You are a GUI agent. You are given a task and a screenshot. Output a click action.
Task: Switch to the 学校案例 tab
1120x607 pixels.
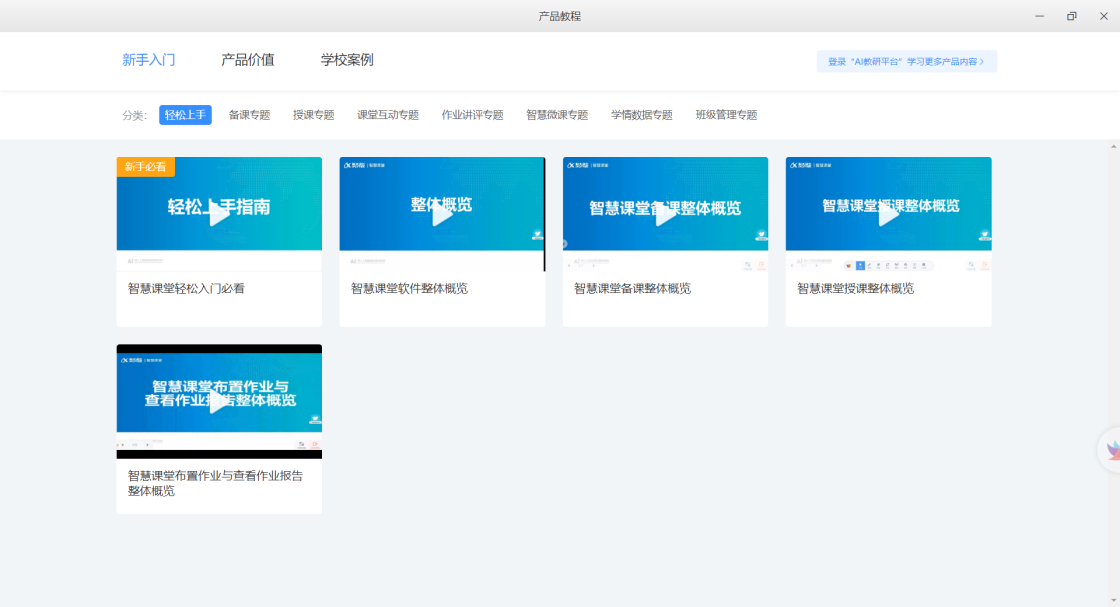point(347,60)
